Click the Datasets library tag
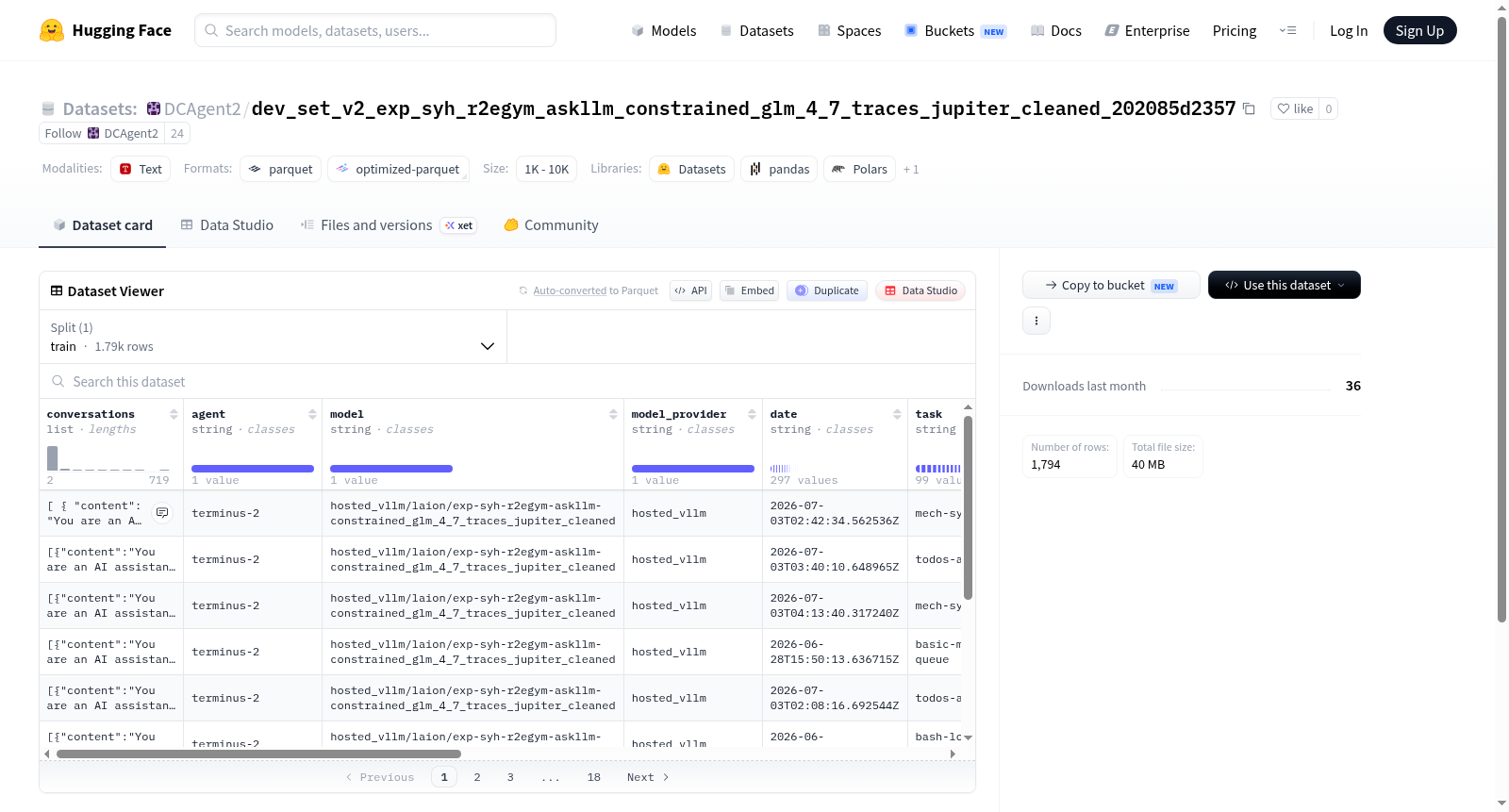 691,169
